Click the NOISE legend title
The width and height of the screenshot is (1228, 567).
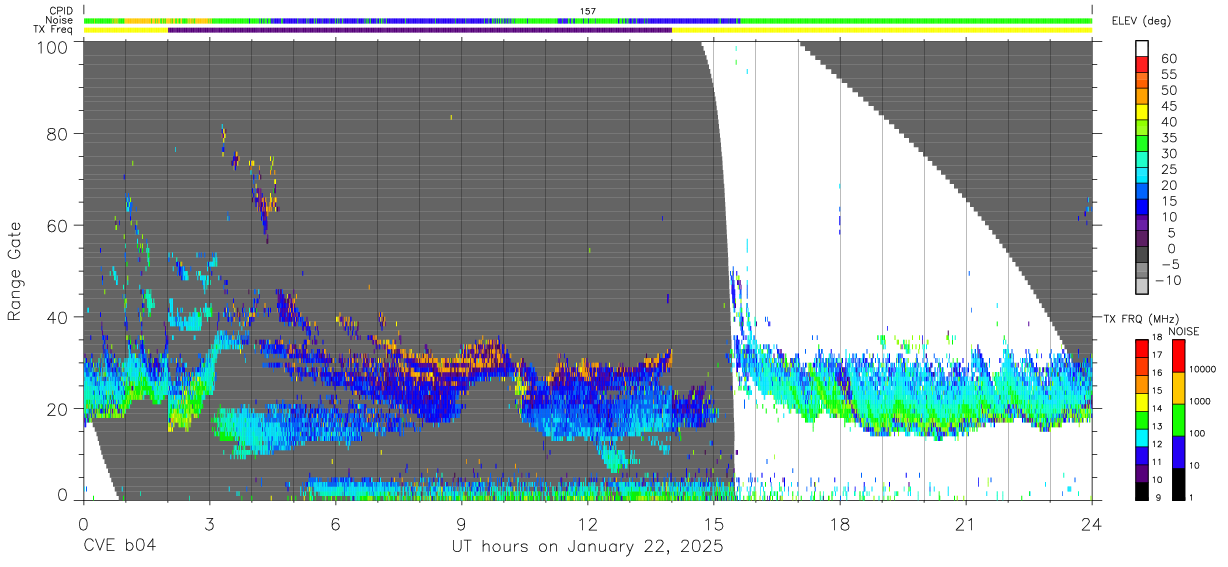pyautogui.click(x=1183, y=331)
